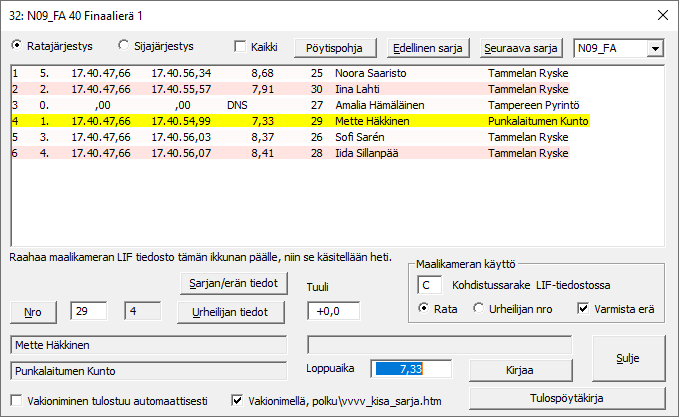Select Iida Sillanpää row
The width and height of the screenshot is (679, 417).
pyautogui.click(x=300, y=153)
